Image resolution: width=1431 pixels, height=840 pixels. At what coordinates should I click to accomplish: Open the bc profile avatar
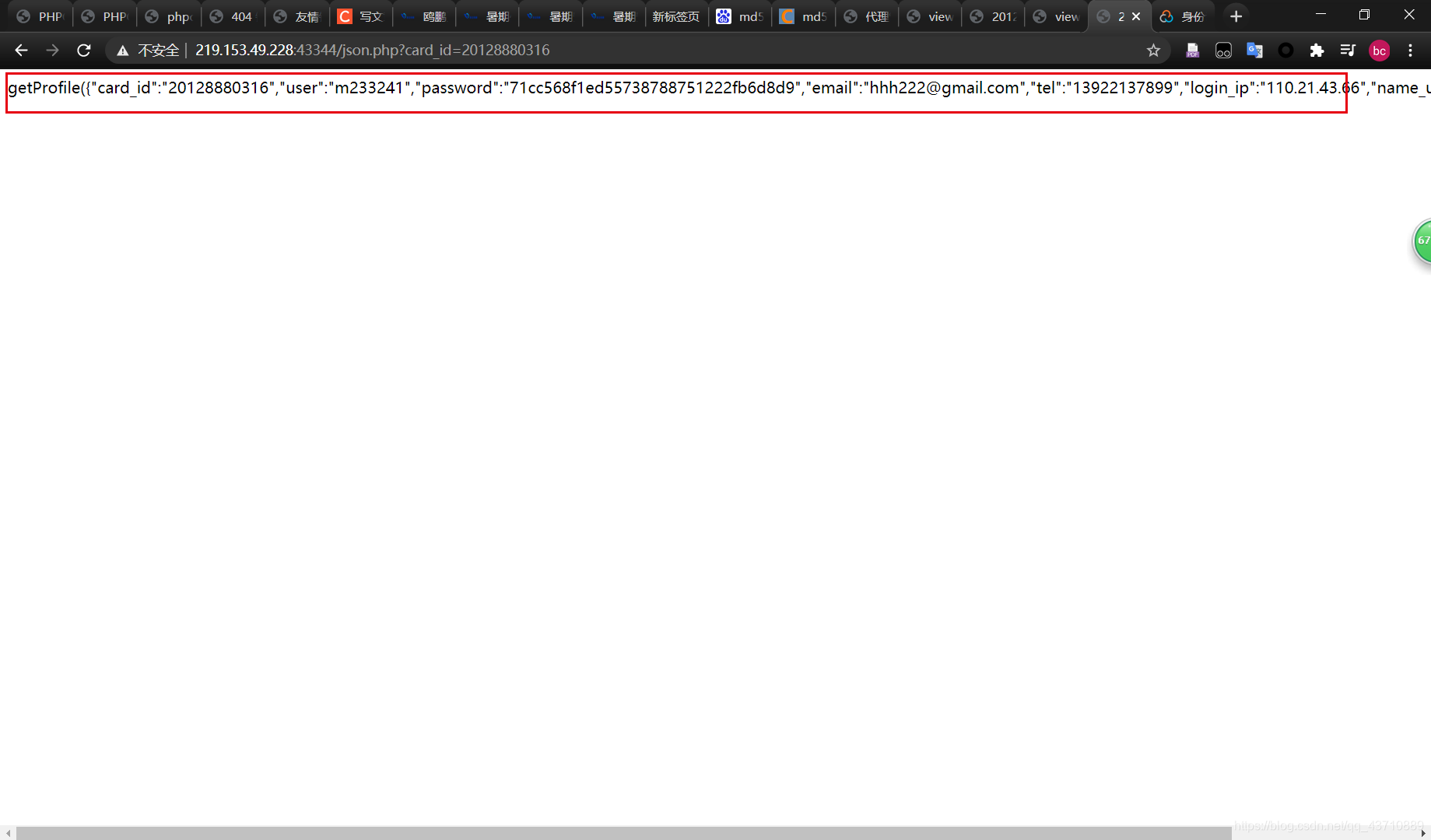point(1379,51)
